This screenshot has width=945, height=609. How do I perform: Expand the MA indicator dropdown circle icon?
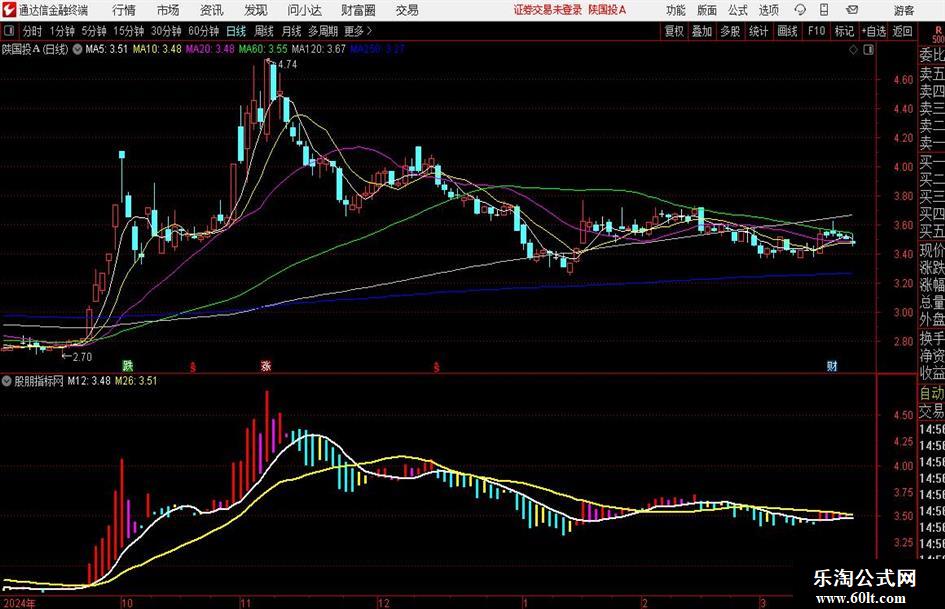click(77, 49)
